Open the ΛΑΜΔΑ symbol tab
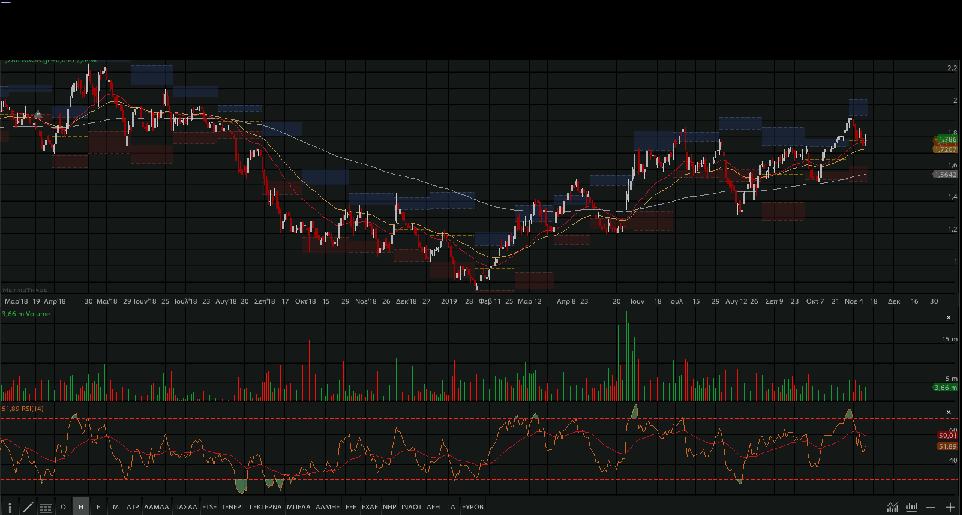 158,507
